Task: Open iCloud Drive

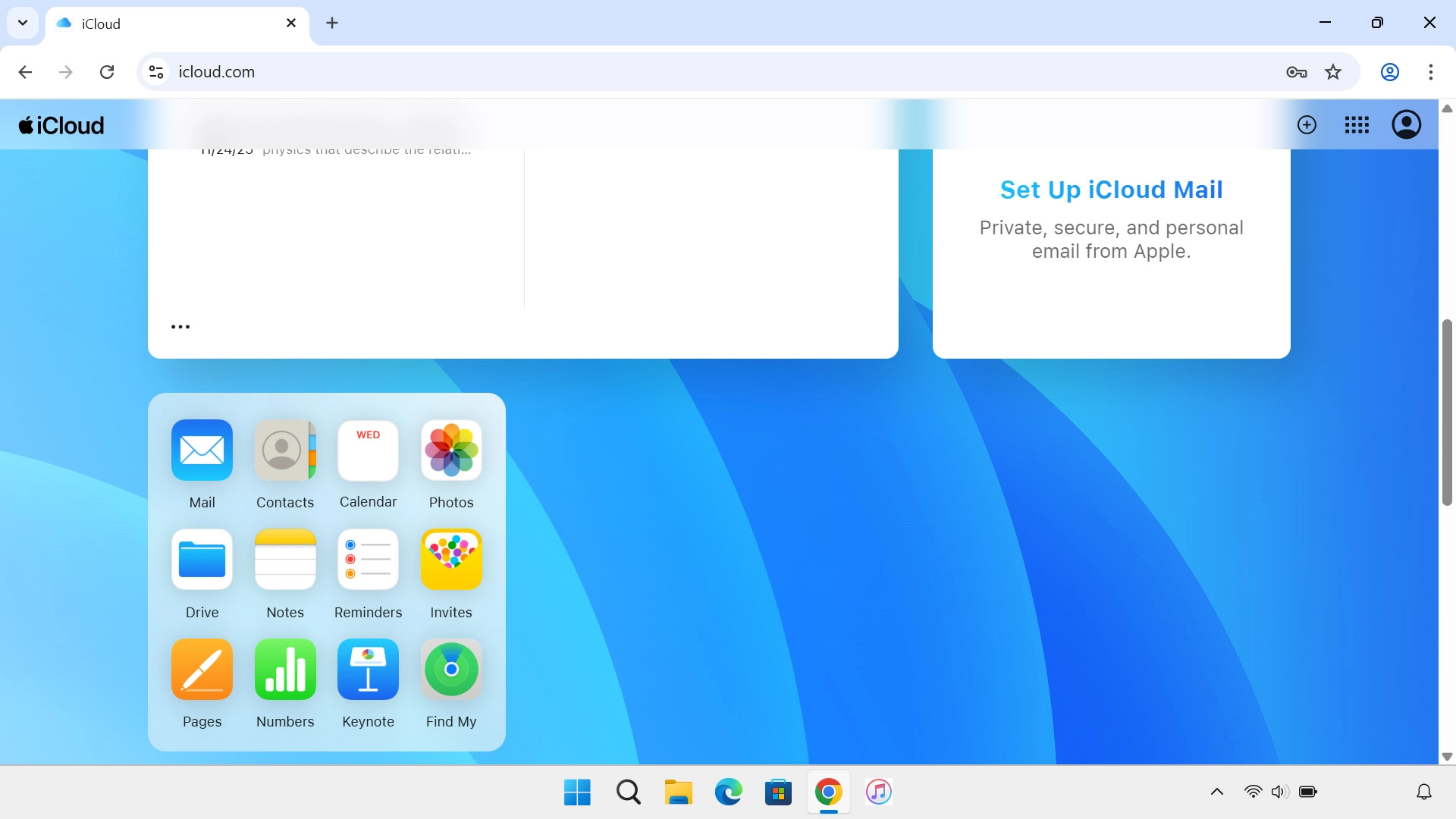Action: pyautogui.click(x=201, y=560)
